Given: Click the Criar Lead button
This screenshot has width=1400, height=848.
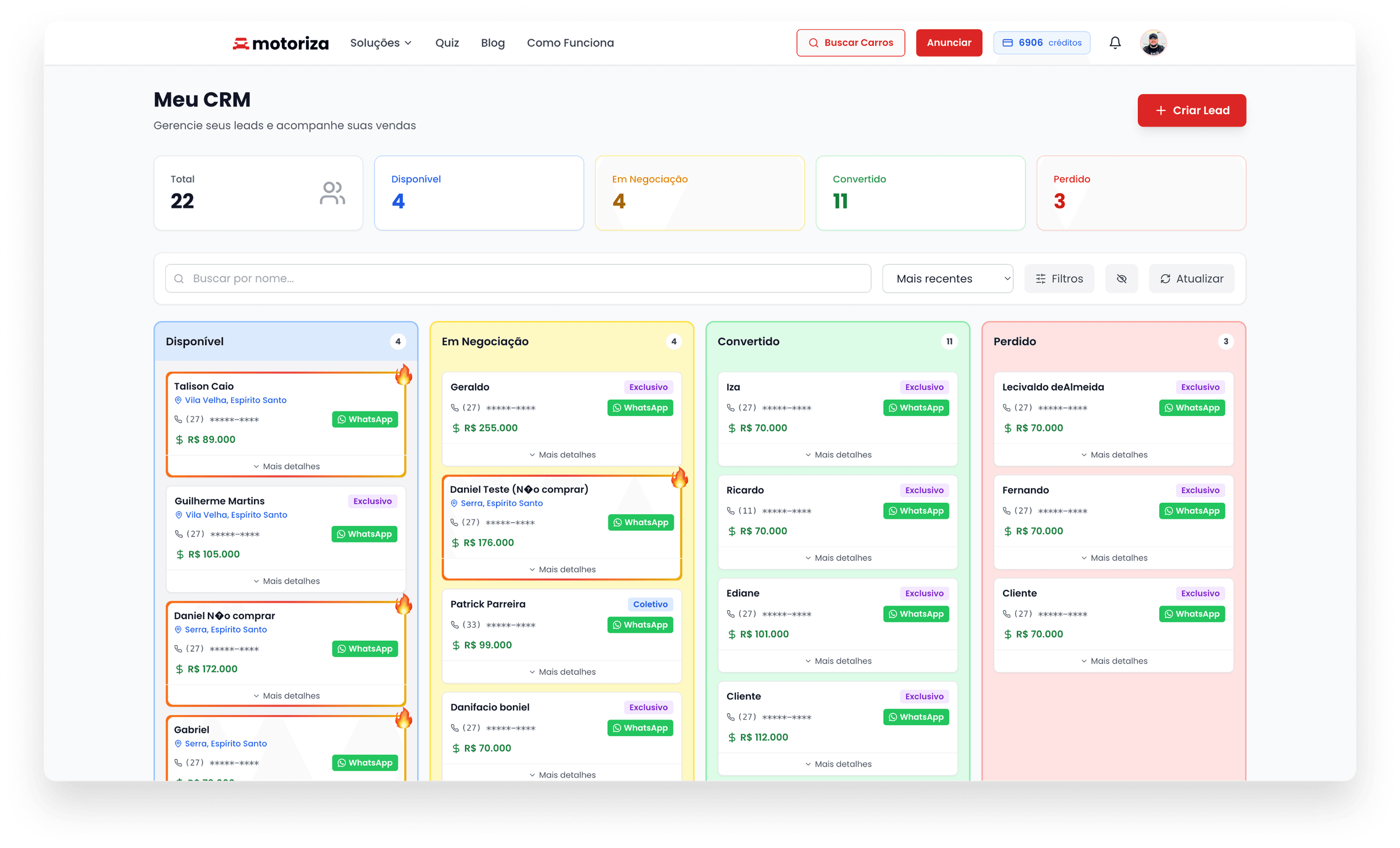Looking at the screenshot, I should [x=1191, y=110].
